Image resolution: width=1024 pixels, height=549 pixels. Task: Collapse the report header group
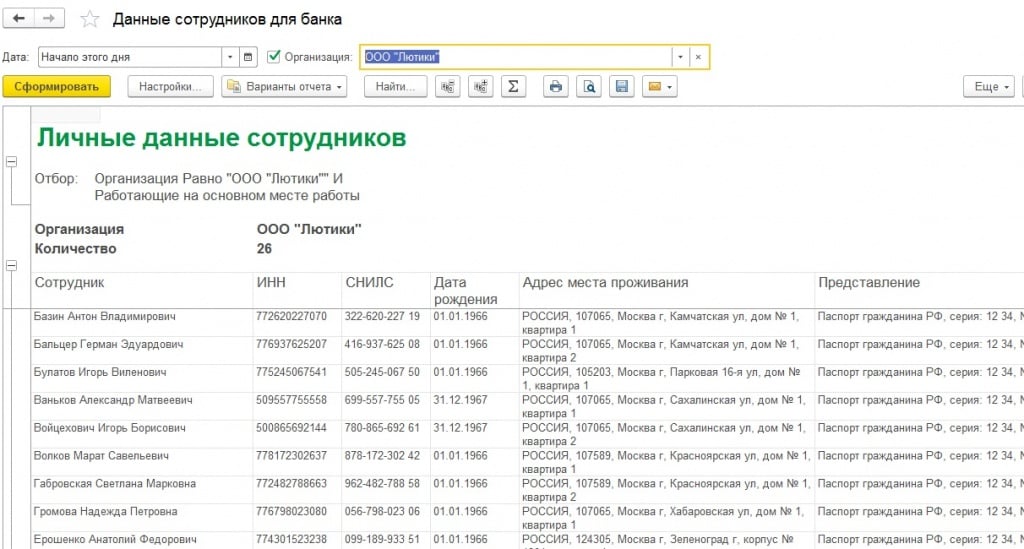point(12,161)
